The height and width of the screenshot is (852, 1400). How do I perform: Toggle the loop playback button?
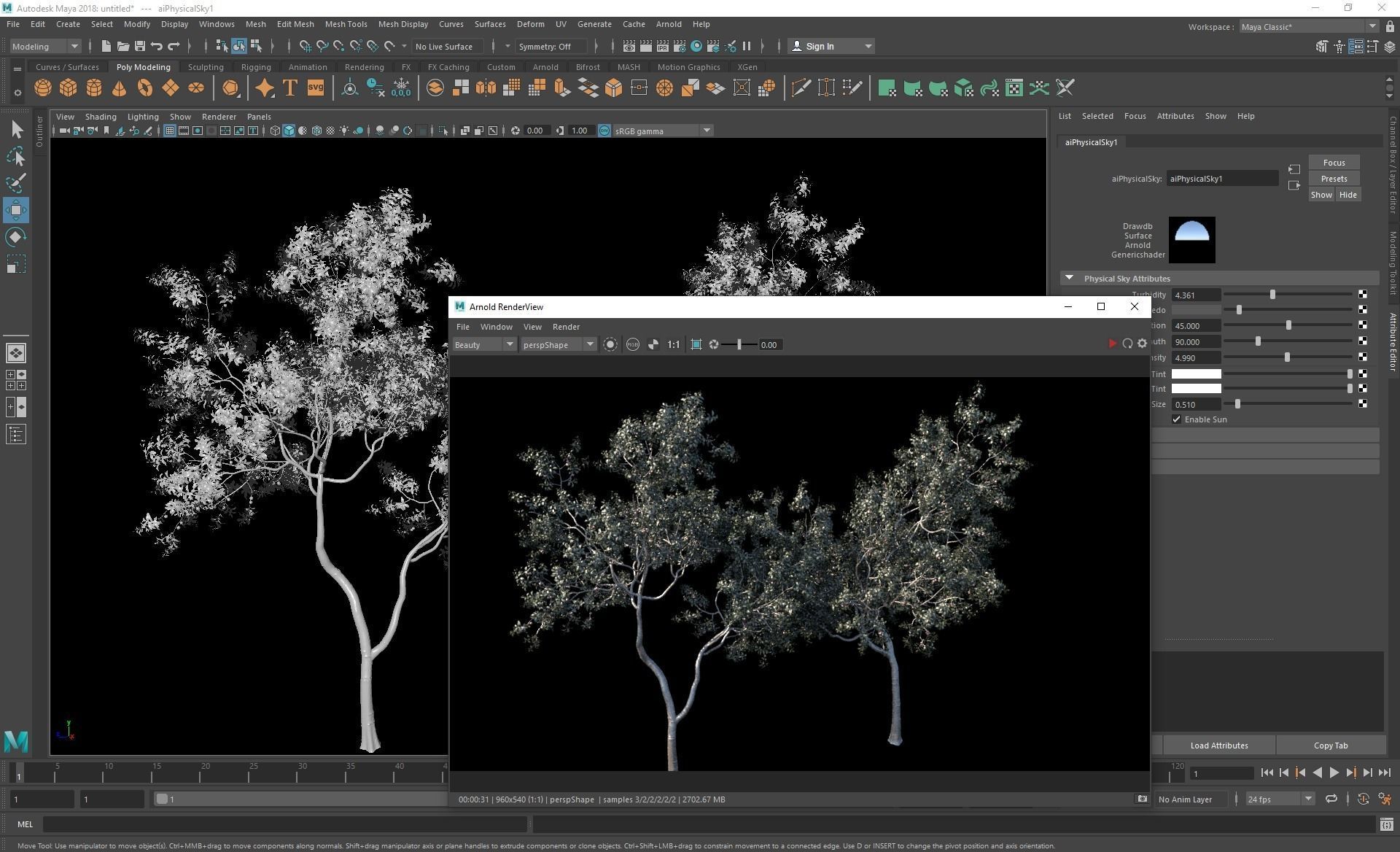pyautogui.click(x=1331, y=799)
